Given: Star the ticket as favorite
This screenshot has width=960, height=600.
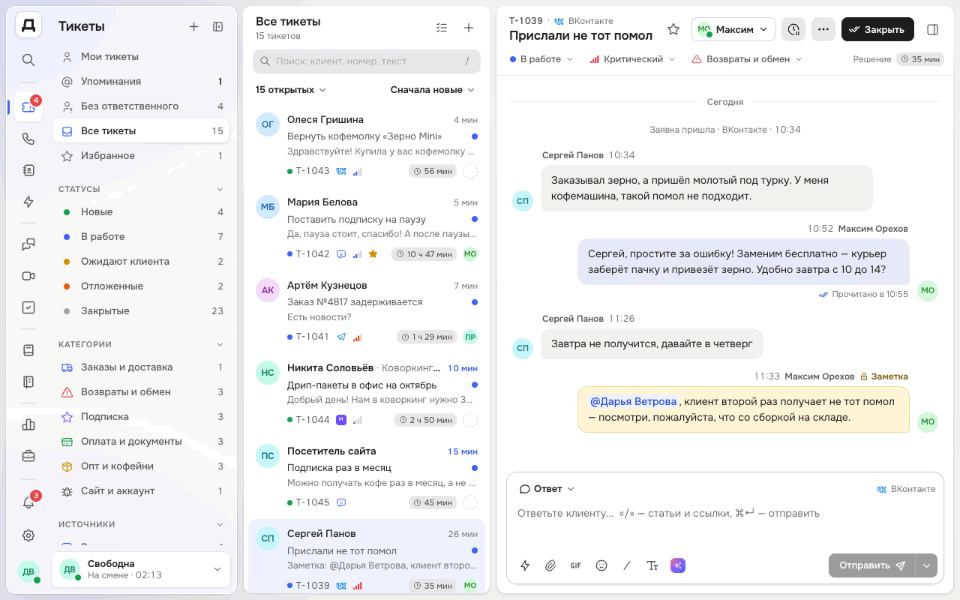Looking at the screenshot, I should [x=673, y=29].
